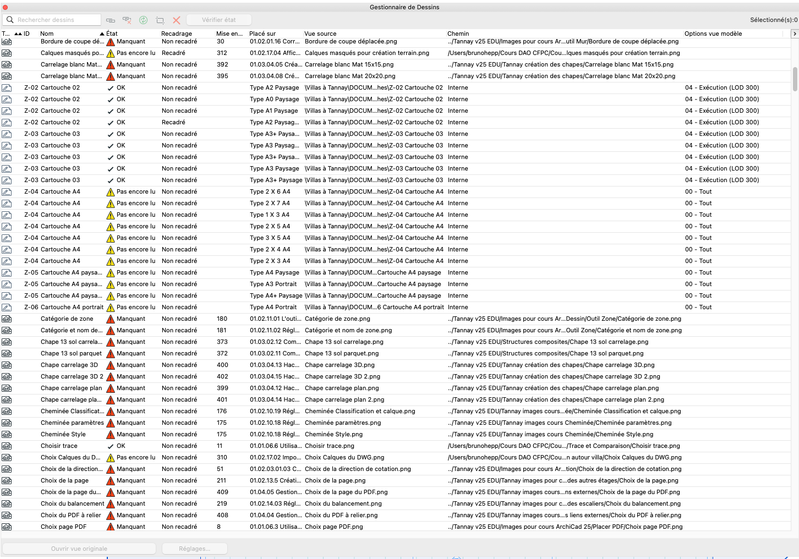
Task: Click the Réglages... button
Action: (195, 549)
